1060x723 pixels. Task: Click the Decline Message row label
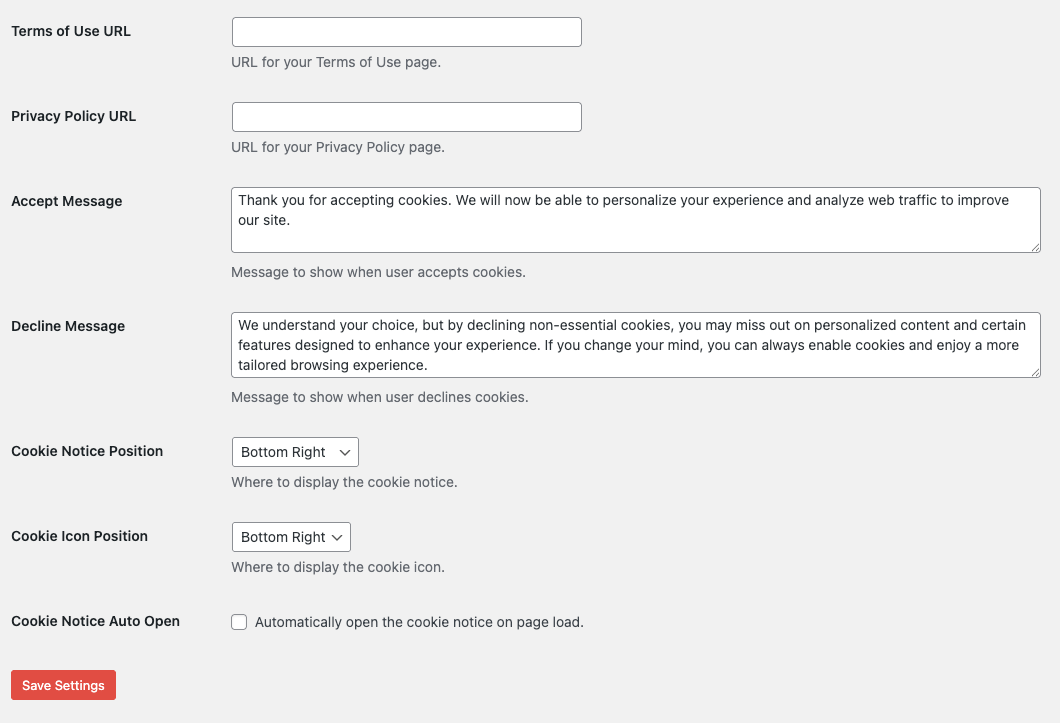coord(68,326)
